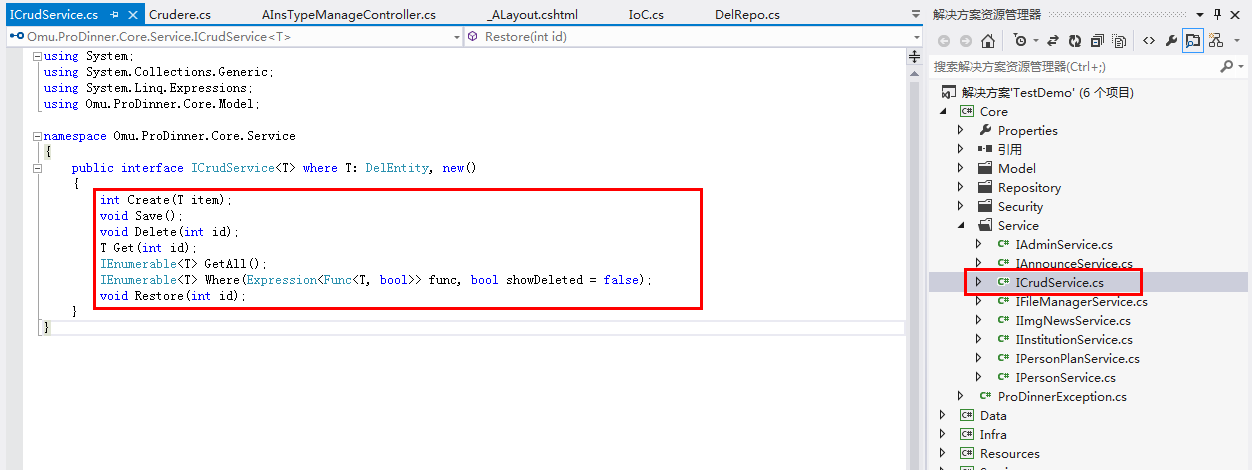Screen dimensions: 1252x470
Task: Click the View Code brackets icon
Action: (1148, 41)
